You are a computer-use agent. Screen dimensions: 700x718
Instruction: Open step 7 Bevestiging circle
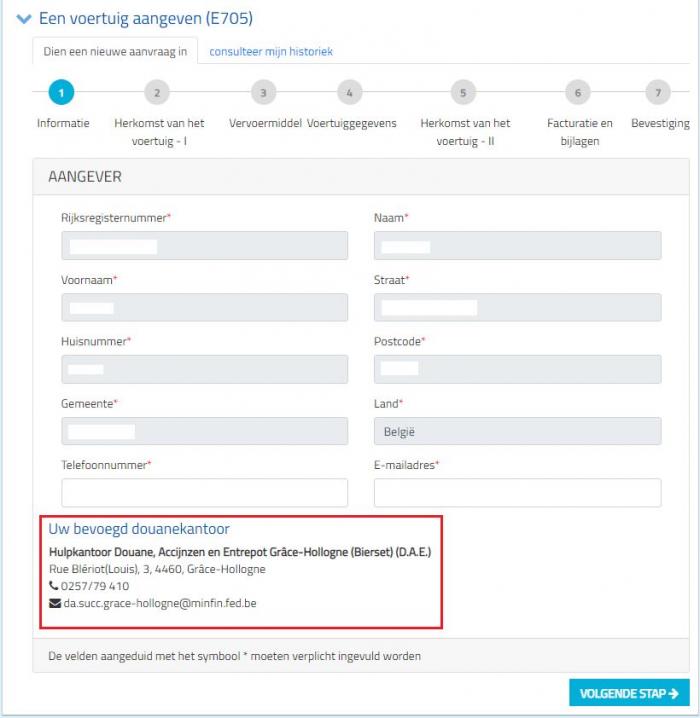[658, 92]
